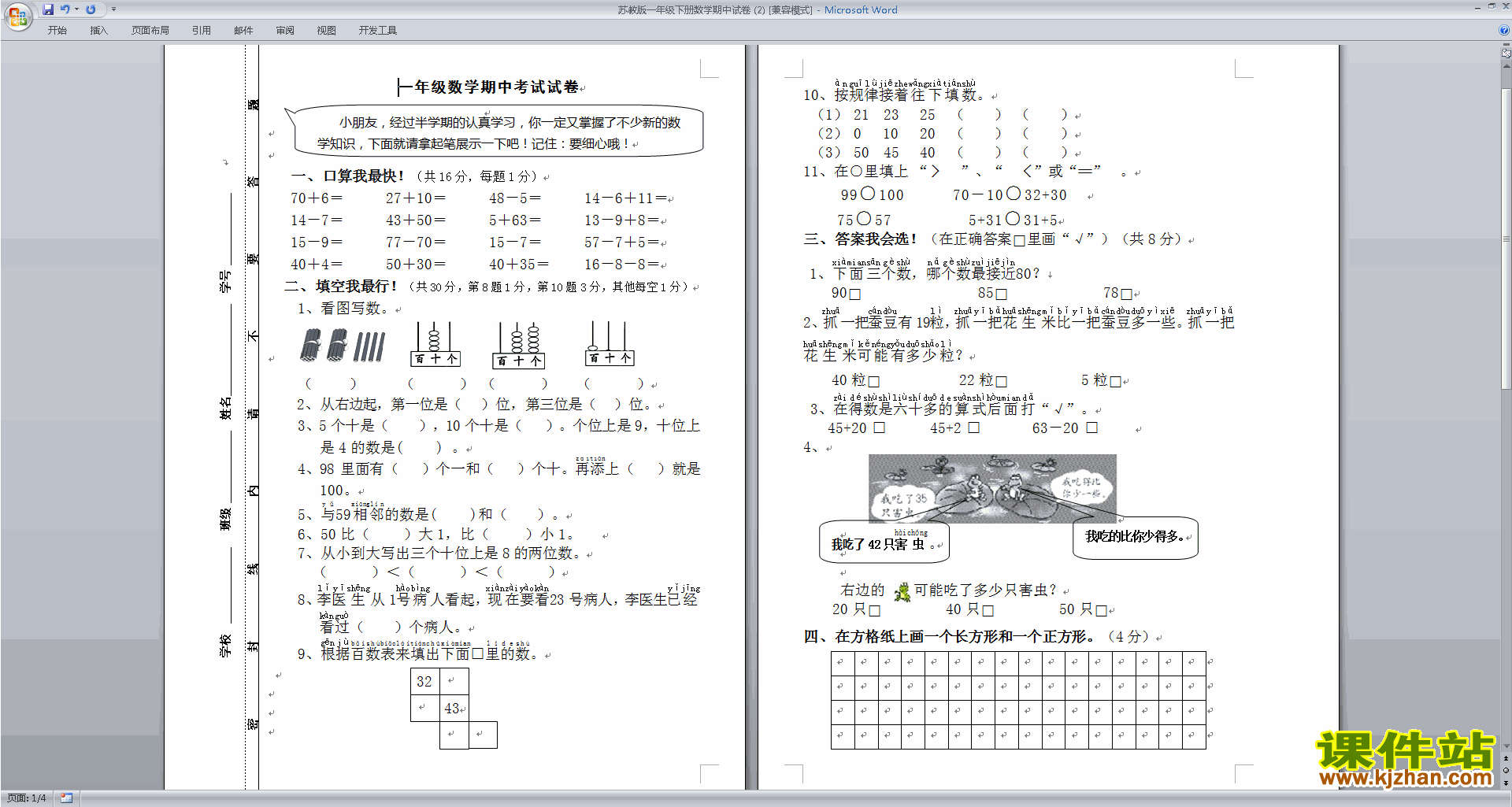Viewport: 1512px width, 807px height.
Task: Switch to the 页面布局 tab
Action: point(150,31)
